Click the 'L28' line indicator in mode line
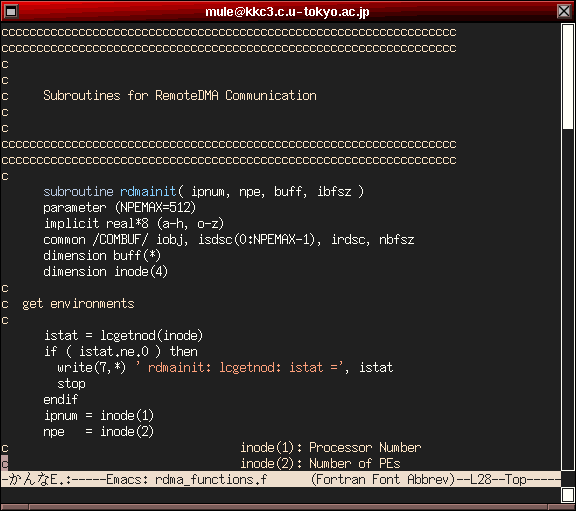Screen dimensions: 576x511 (481, 479)
